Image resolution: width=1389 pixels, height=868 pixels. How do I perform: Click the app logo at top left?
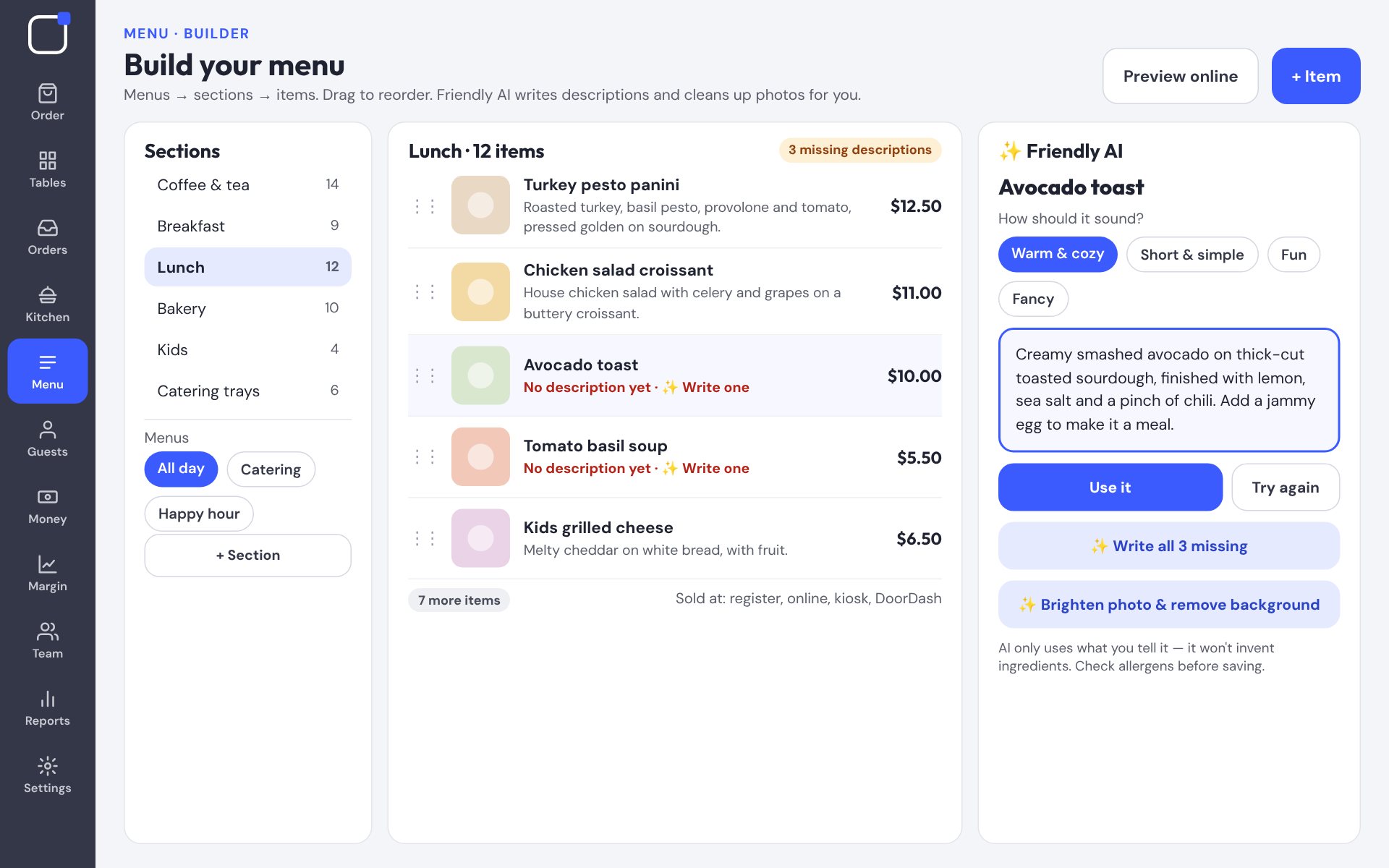tap(48, 33)
